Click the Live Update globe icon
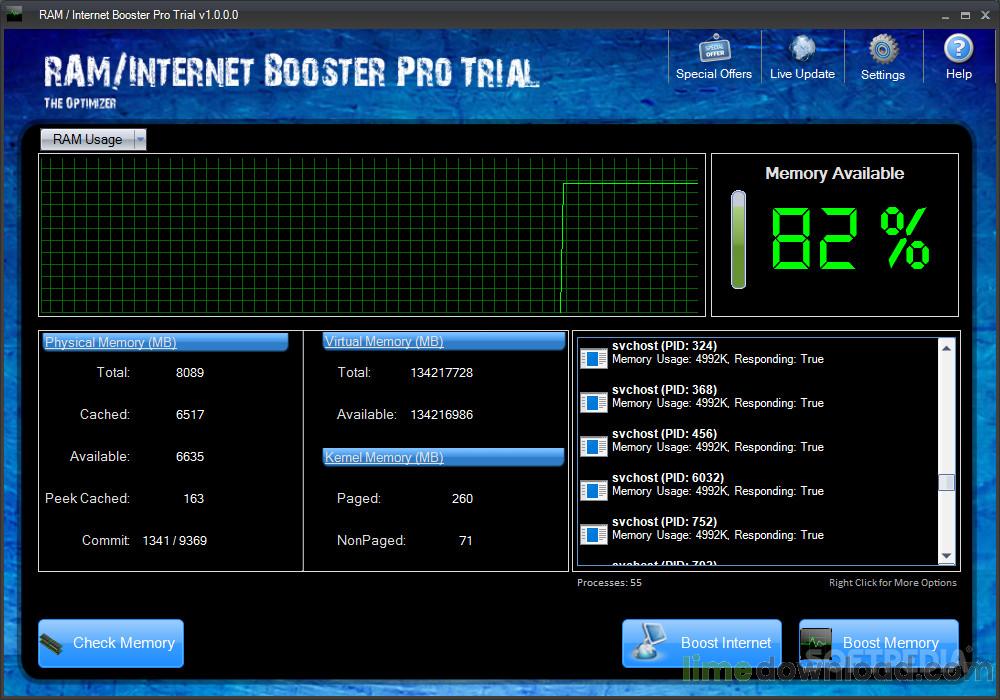The width and height of the screenshot is (1000, 700). click(802, 48)
